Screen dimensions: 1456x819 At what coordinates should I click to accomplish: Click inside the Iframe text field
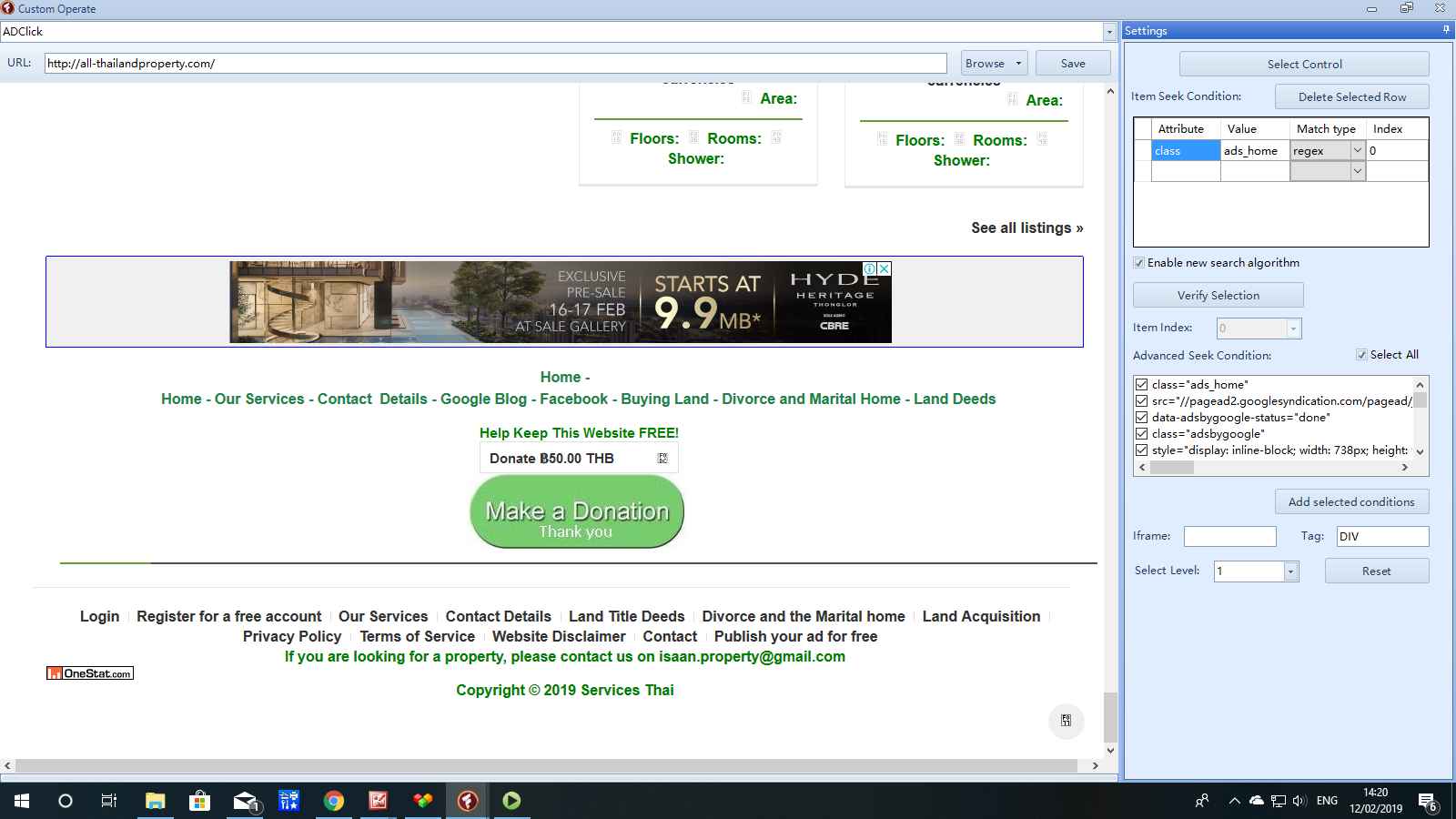tap(1229, 537)
